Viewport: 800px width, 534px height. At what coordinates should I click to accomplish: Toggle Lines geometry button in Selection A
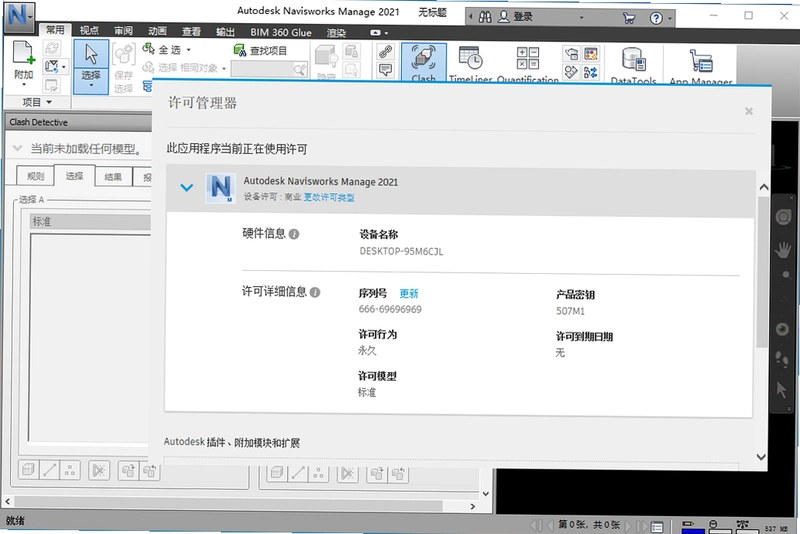click(x=49, y=470)
